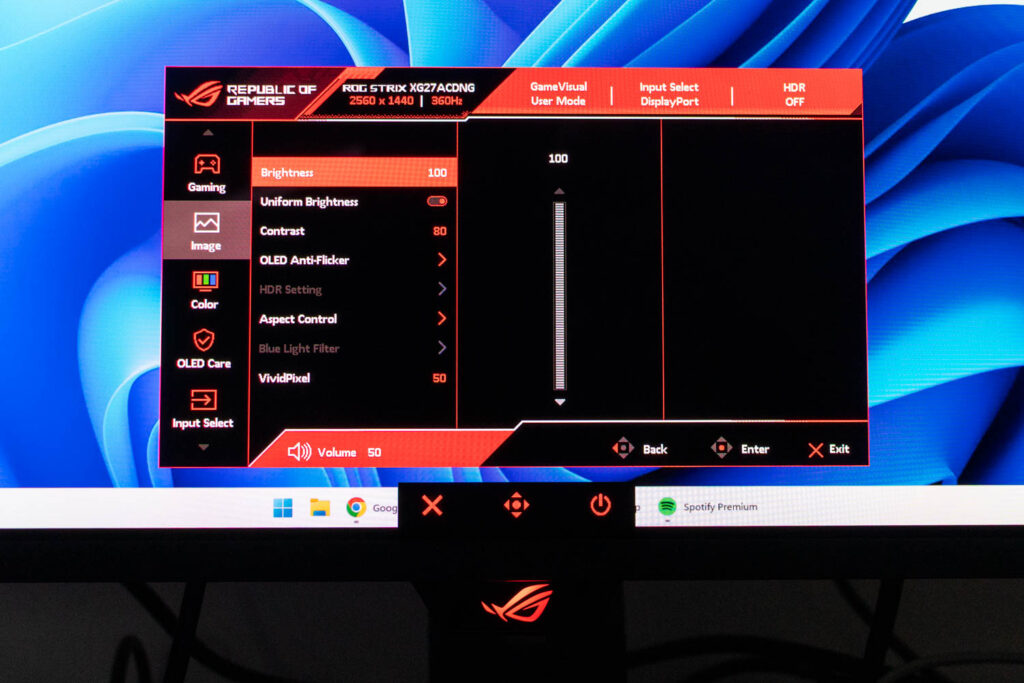Click the red power icon

click(600, 505)
